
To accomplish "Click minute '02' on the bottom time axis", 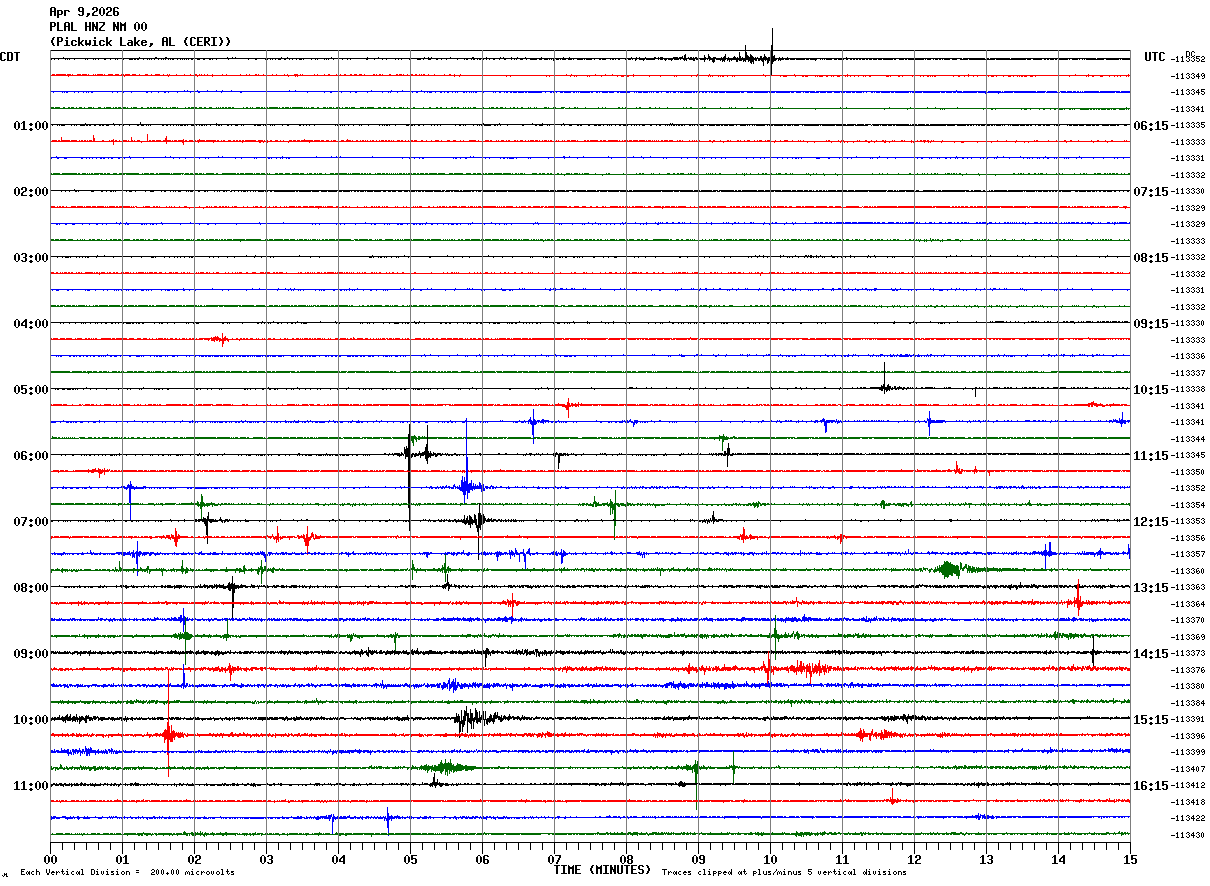I will (194, 859).
